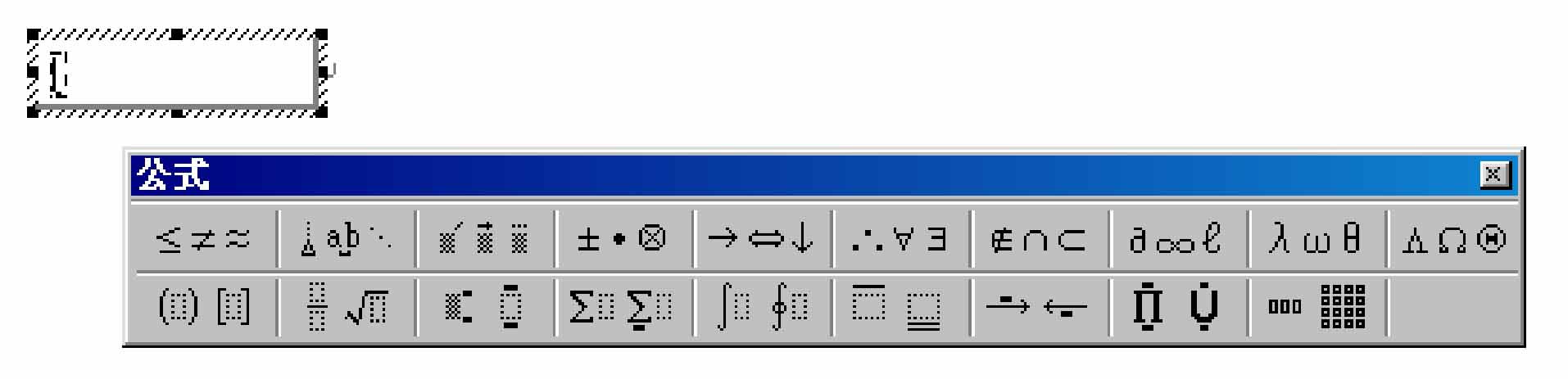This screenshot has width=1568, height=379.
Task: Open the uppercase Greek letters palette (ΔΩ)
Action: [x=1454, y=239]
